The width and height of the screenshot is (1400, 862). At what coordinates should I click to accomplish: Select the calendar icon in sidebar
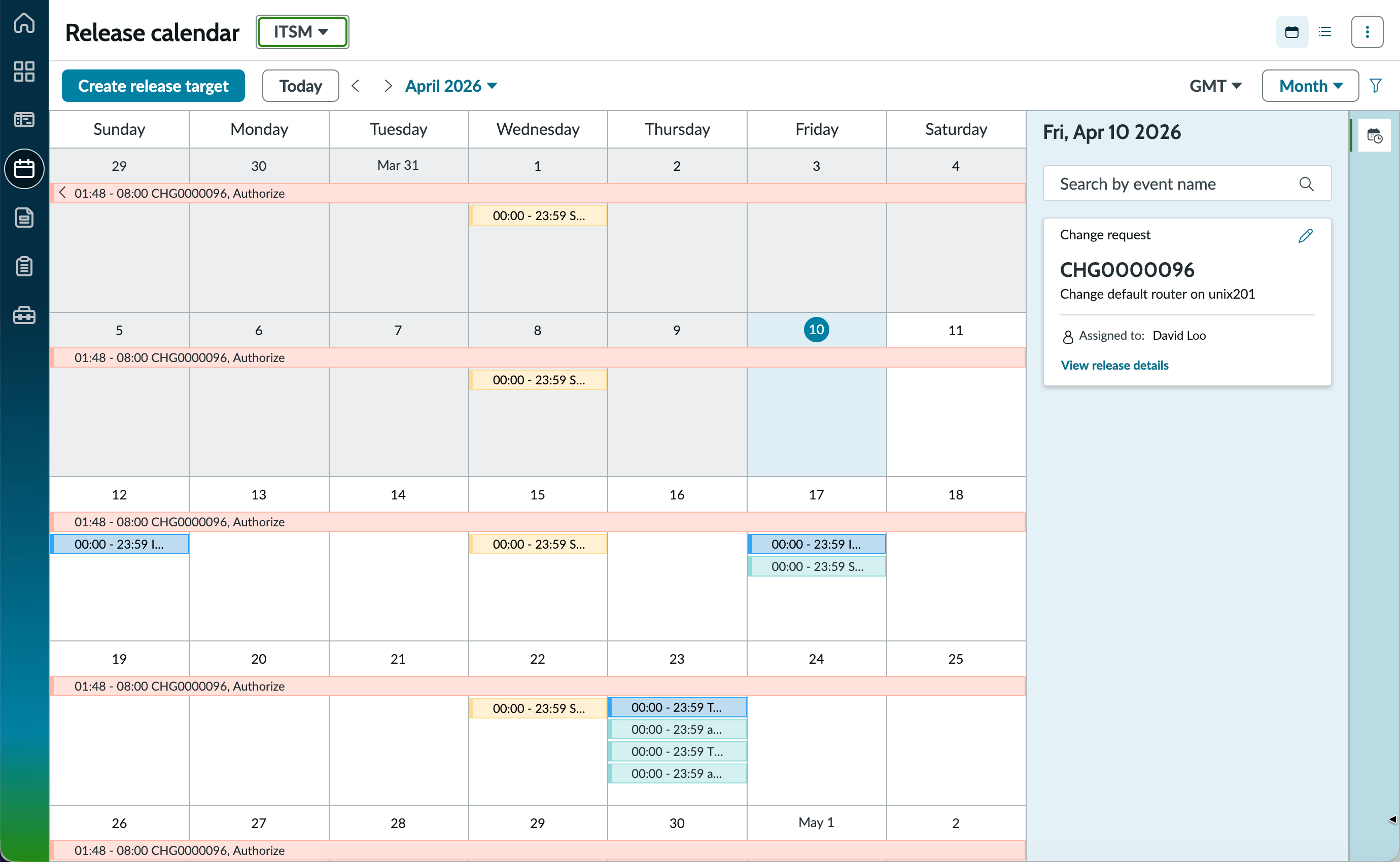(24, 169)
